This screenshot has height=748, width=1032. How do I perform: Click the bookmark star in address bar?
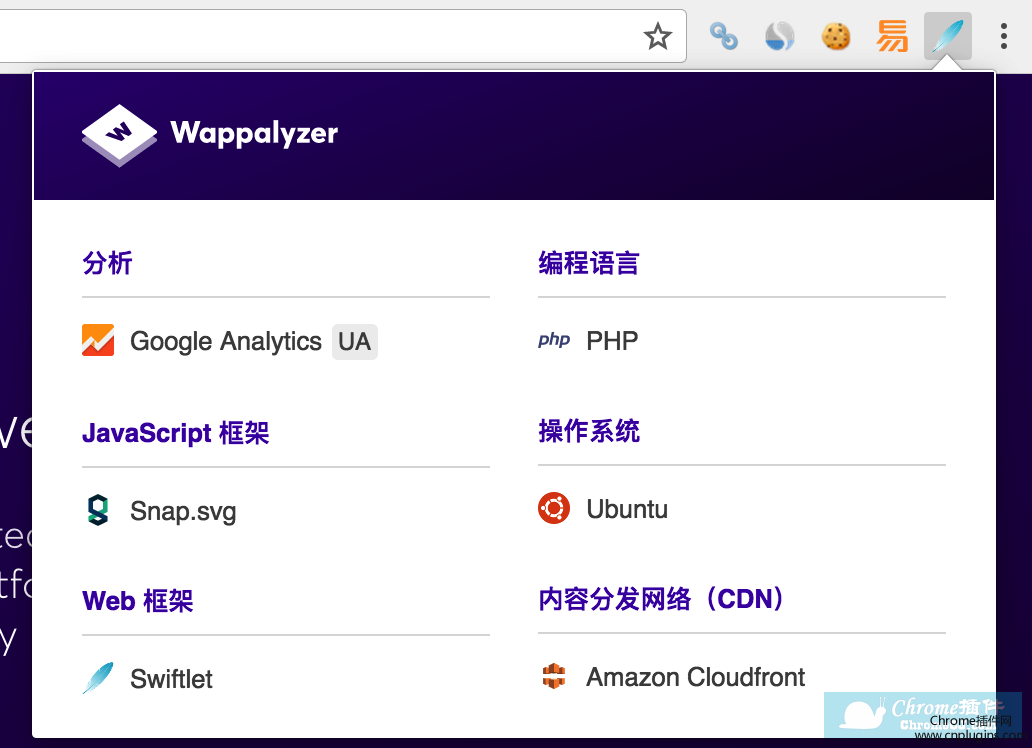(x=658, y=36)
